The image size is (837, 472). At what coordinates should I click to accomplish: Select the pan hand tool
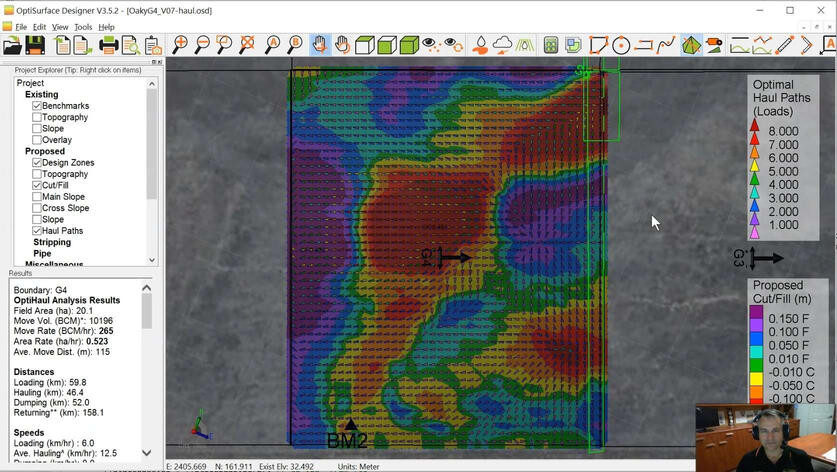point(319,45)
